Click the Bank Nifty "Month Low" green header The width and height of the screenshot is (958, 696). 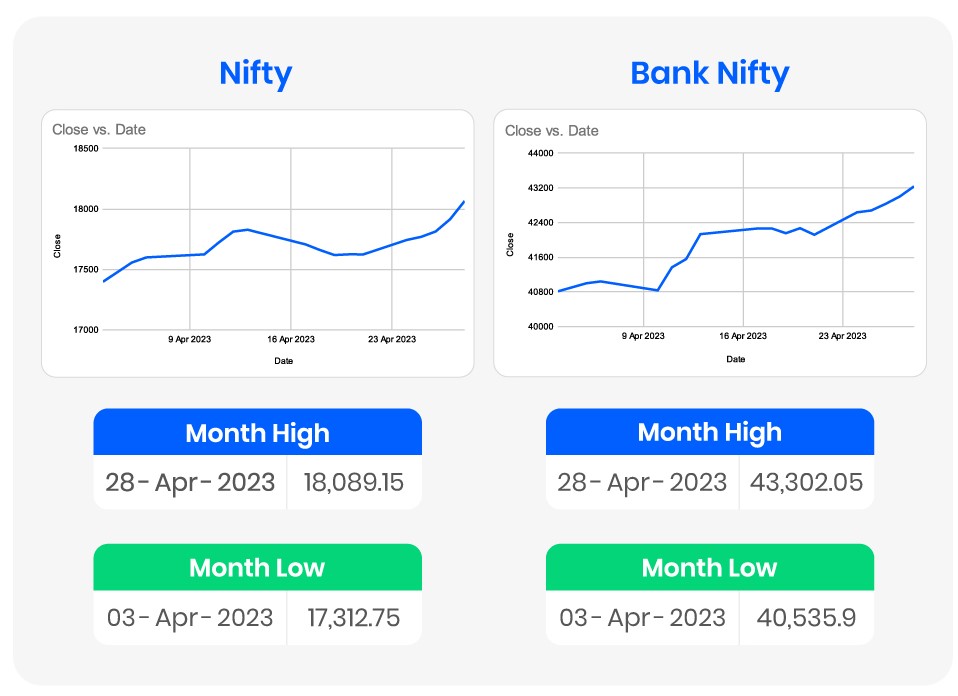tap(709, 568)
